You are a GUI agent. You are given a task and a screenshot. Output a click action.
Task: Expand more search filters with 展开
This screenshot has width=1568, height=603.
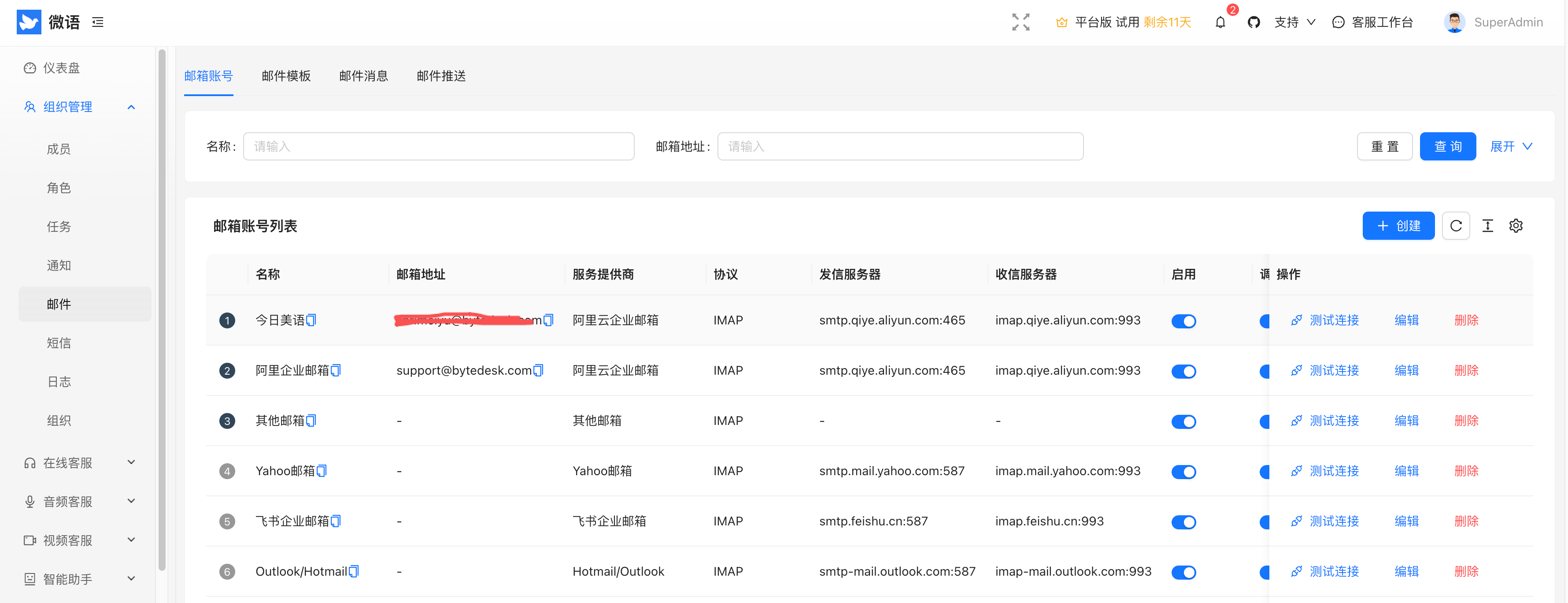click(1511, 147)
